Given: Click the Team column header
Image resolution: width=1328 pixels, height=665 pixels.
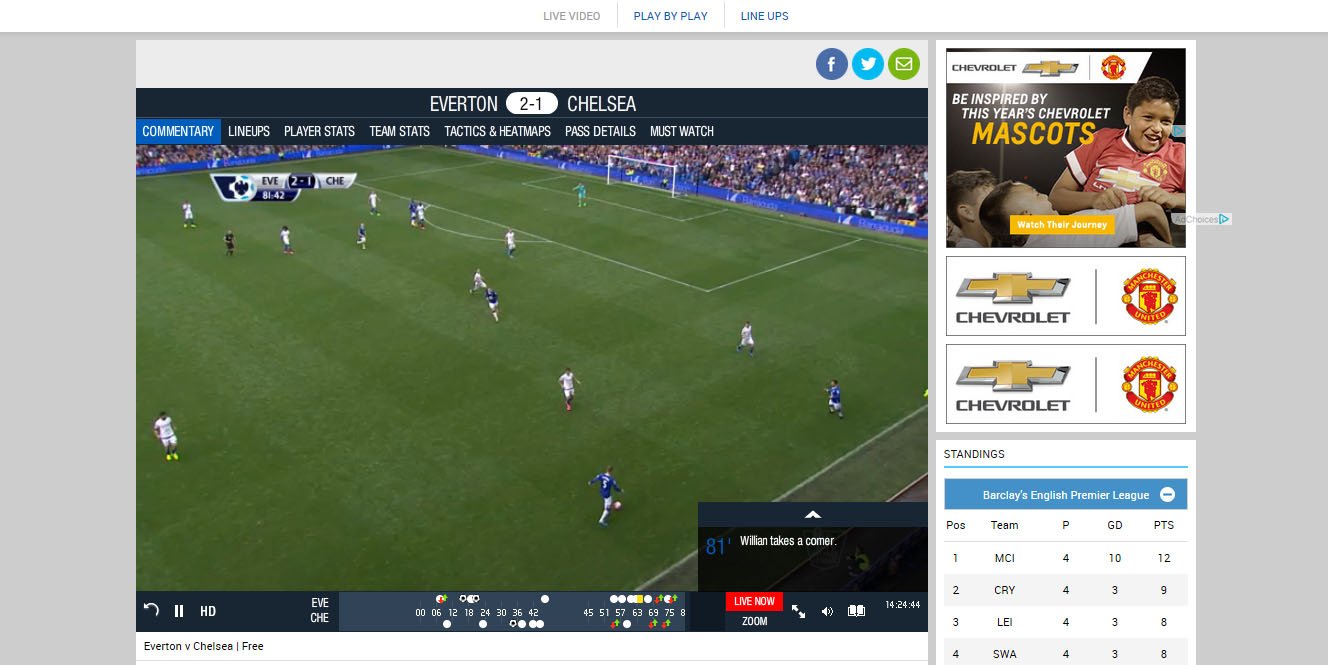Looking at the screenshot, I should [1004, 525].
